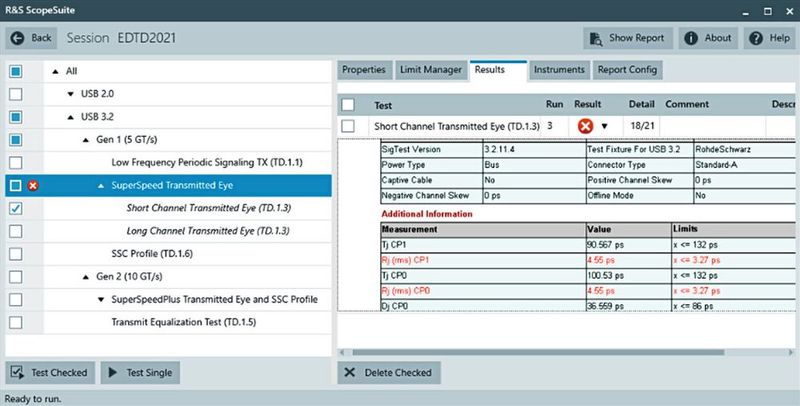Click the Delete Checked X icon
The width and height of the screenshot is (800, 406).
349,372
